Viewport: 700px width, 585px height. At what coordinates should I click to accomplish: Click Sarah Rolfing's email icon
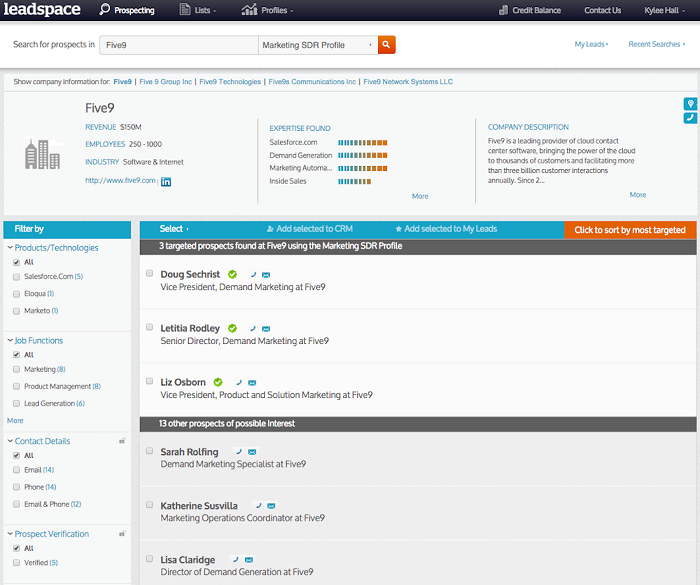click(252, 452)
